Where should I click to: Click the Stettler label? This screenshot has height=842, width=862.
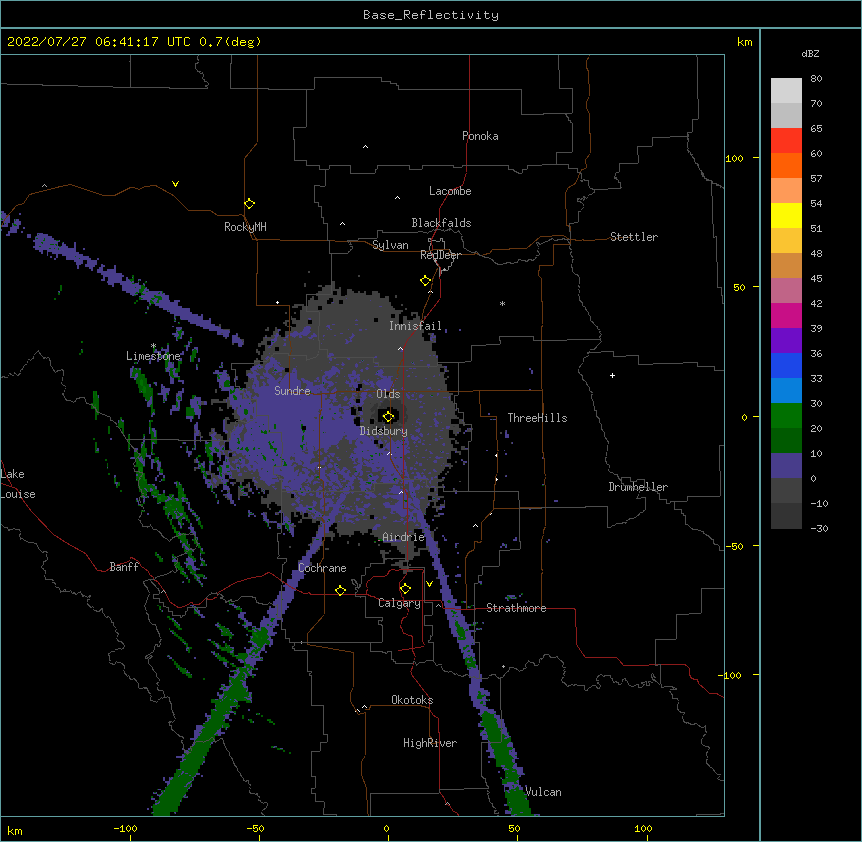coord(634,237)
